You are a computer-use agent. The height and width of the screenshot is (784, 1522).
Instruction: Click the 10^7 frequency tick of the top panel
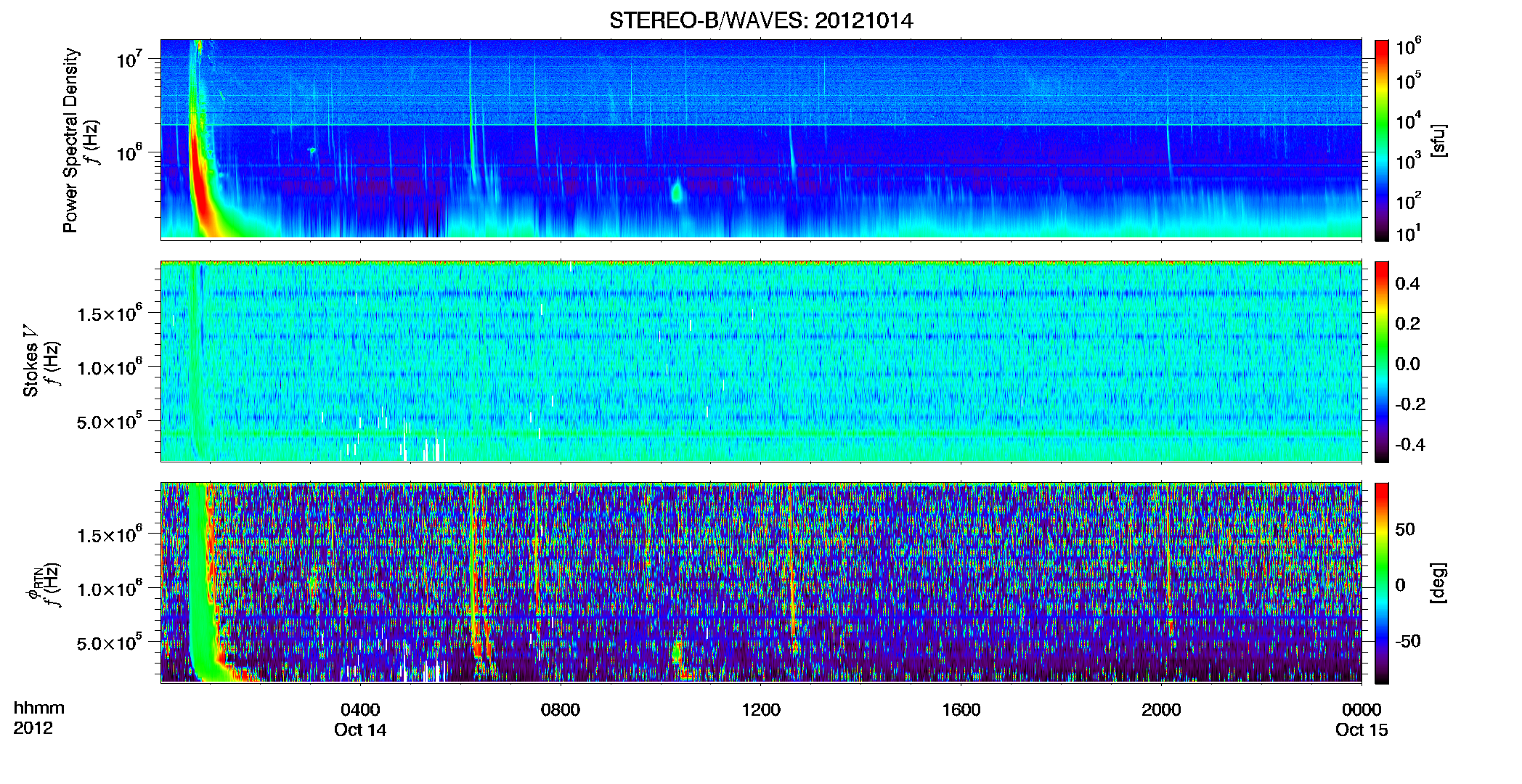(x=130, y=60)
